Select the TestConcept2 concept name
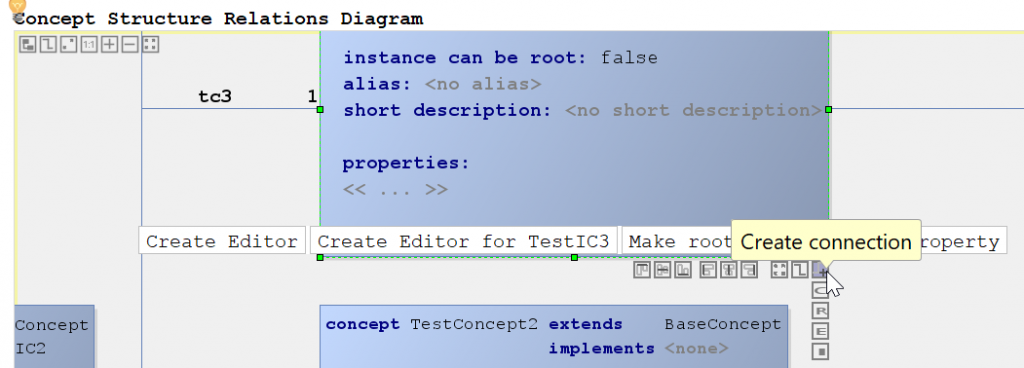Image resolution: width=1024 pixels, height=368 pixels. [474, 324]
